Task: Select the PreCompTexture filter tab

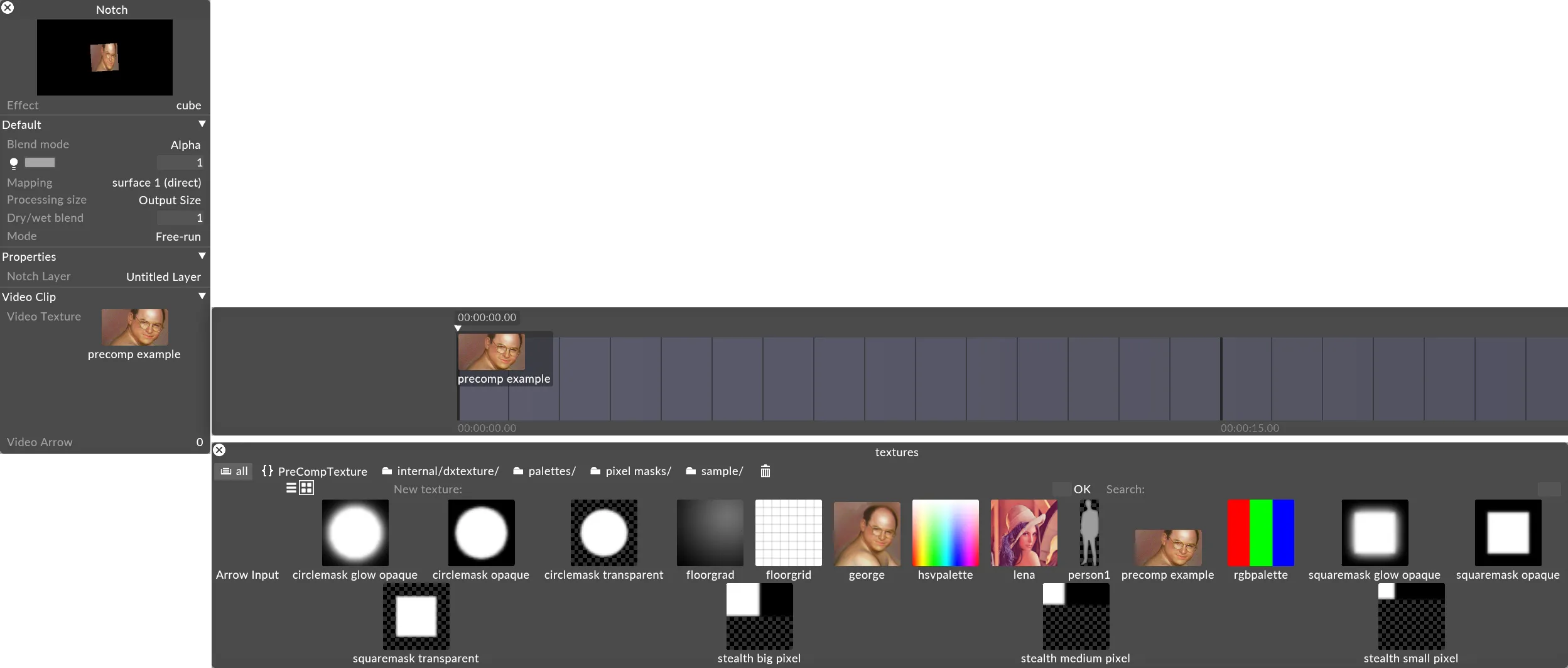Action: click(315, 471)
